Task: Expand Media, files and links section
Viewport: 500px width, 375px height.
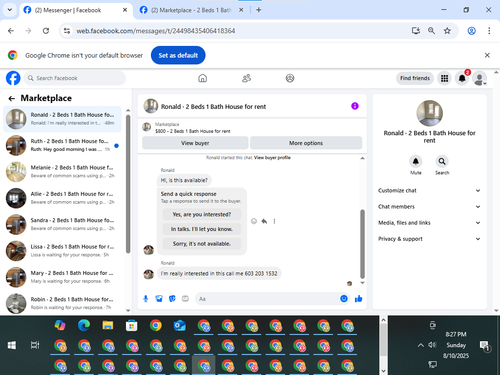Action: (429, 223)
